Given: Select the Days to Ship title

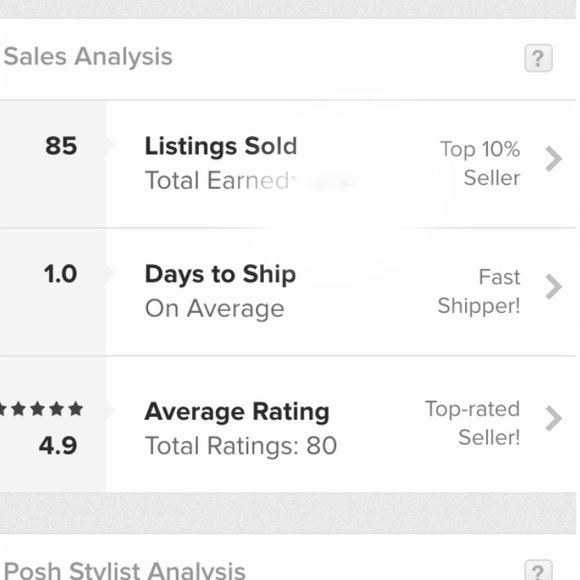Looking at the screenshot, I should point(220,275).
